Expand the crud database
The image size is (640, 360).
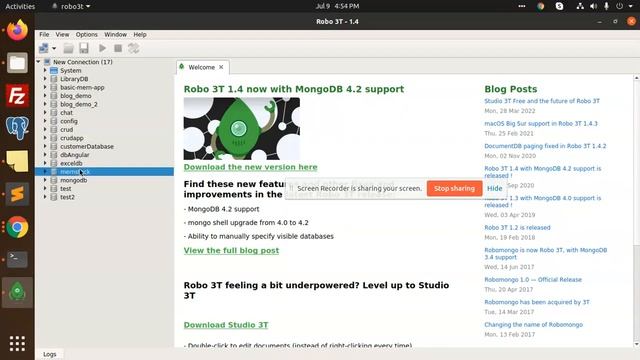coord(45,129)
